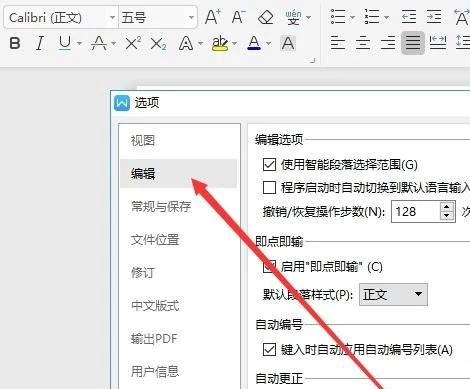Open the 文件位置 category
This screenshot has width=470, height=389.
(155, 239)
